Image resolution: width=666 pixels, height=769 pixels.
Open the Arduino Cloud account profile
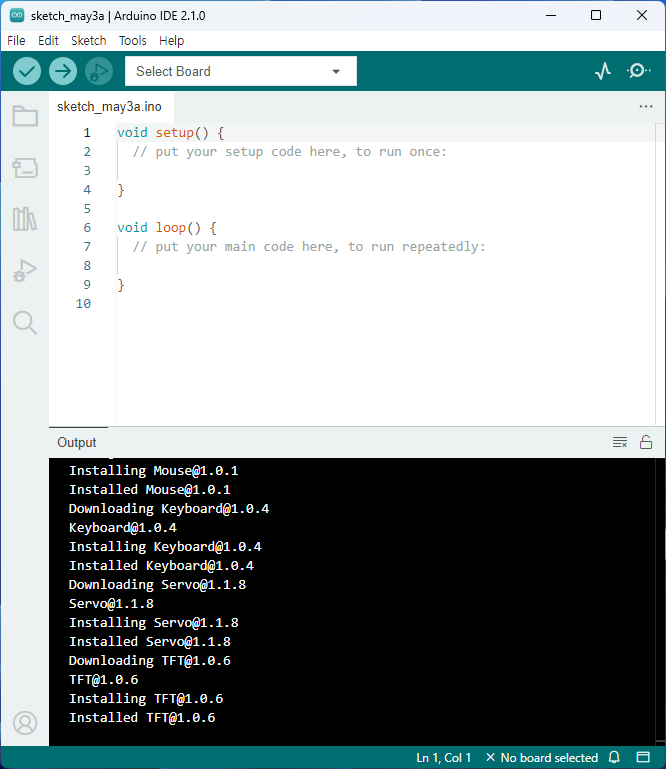point(25,723)
